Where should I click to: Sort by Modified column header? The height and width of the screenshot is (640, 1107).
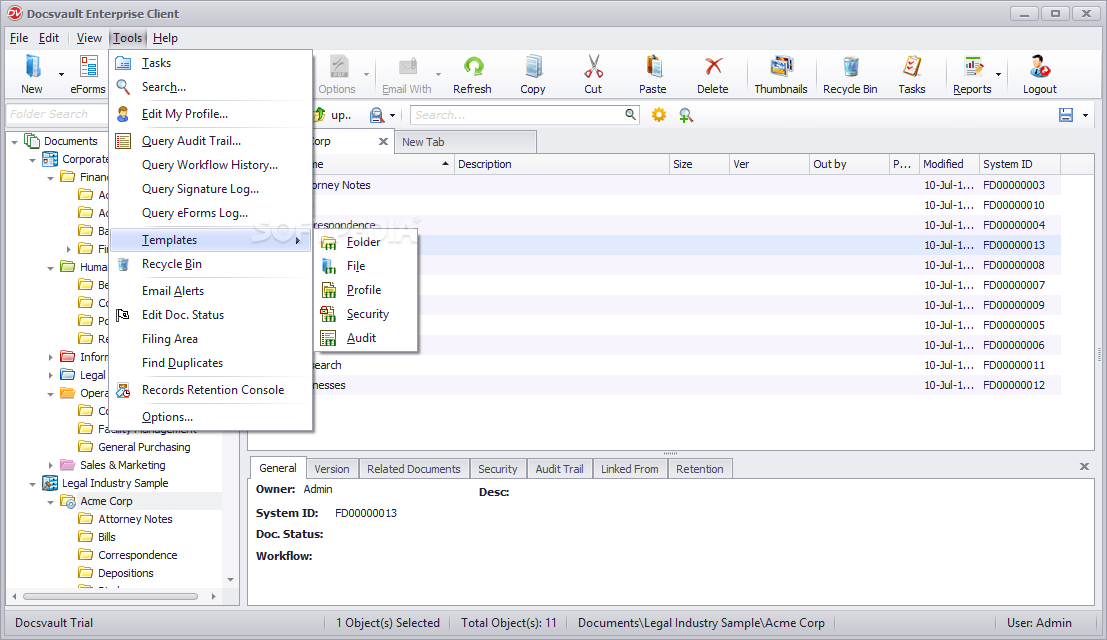tap(949, 164)
